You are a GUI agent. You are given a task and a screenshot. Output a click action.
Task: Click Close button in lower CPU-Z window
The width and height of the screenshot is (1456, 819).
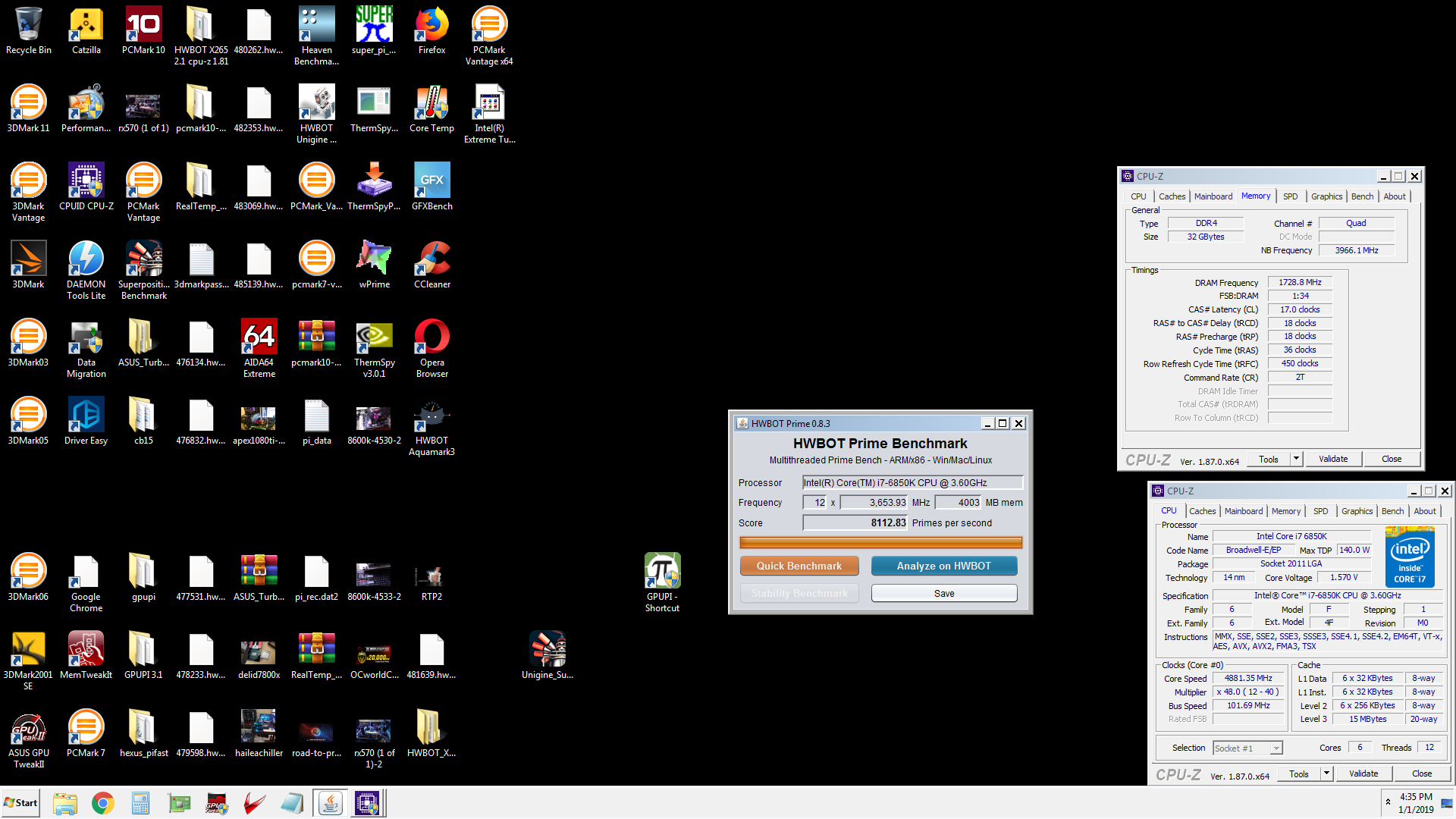point(1421,773)
